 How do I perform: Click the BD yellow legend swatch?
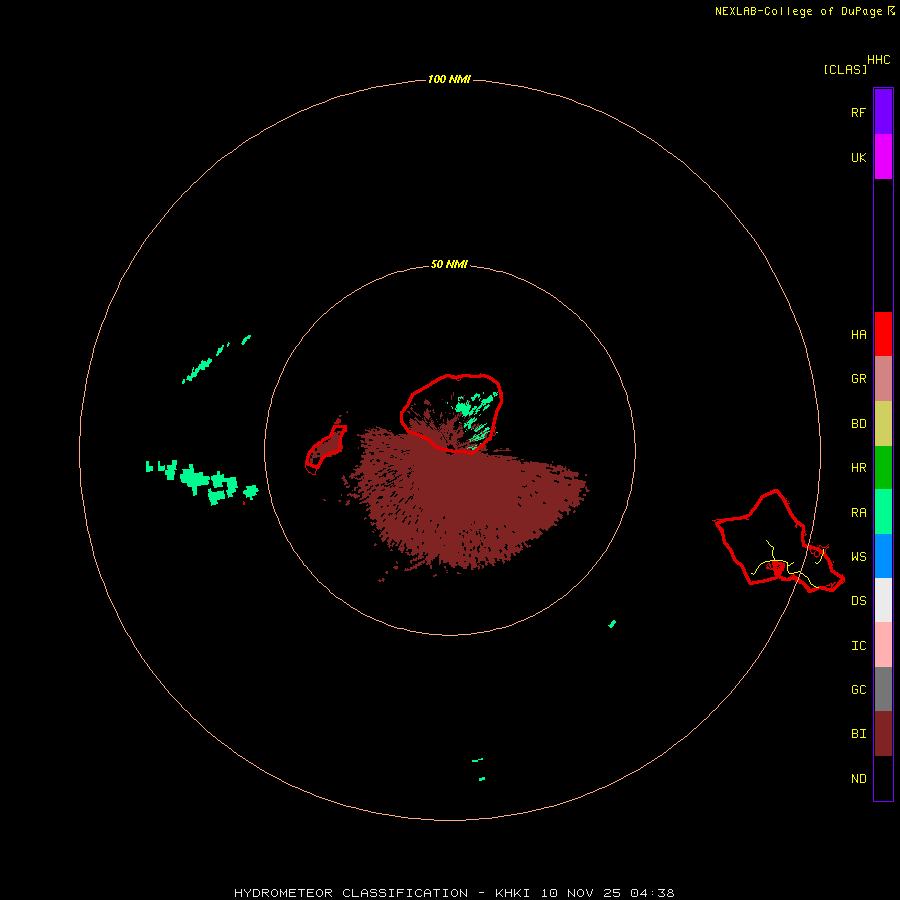tap(883, 424)
